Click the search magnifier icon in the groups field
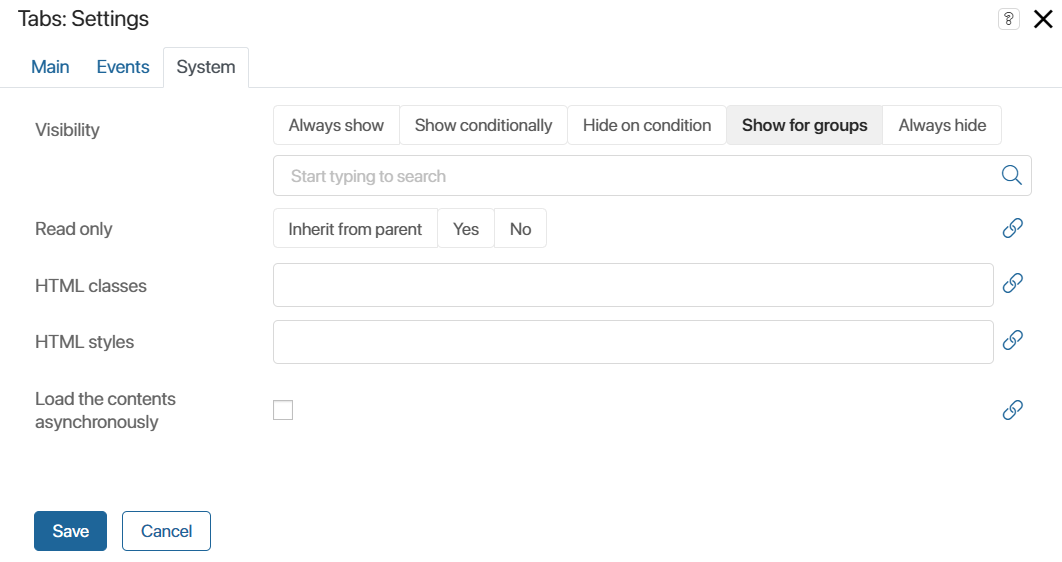 coord(1011,175)
